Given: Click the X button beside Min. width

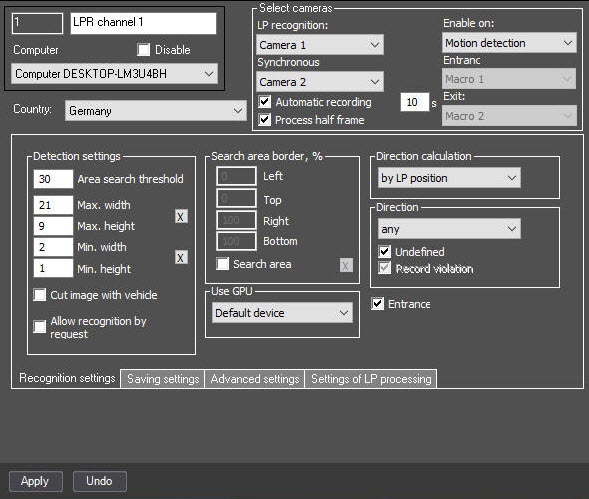Looking at the screenshot, I should [181, 258].
